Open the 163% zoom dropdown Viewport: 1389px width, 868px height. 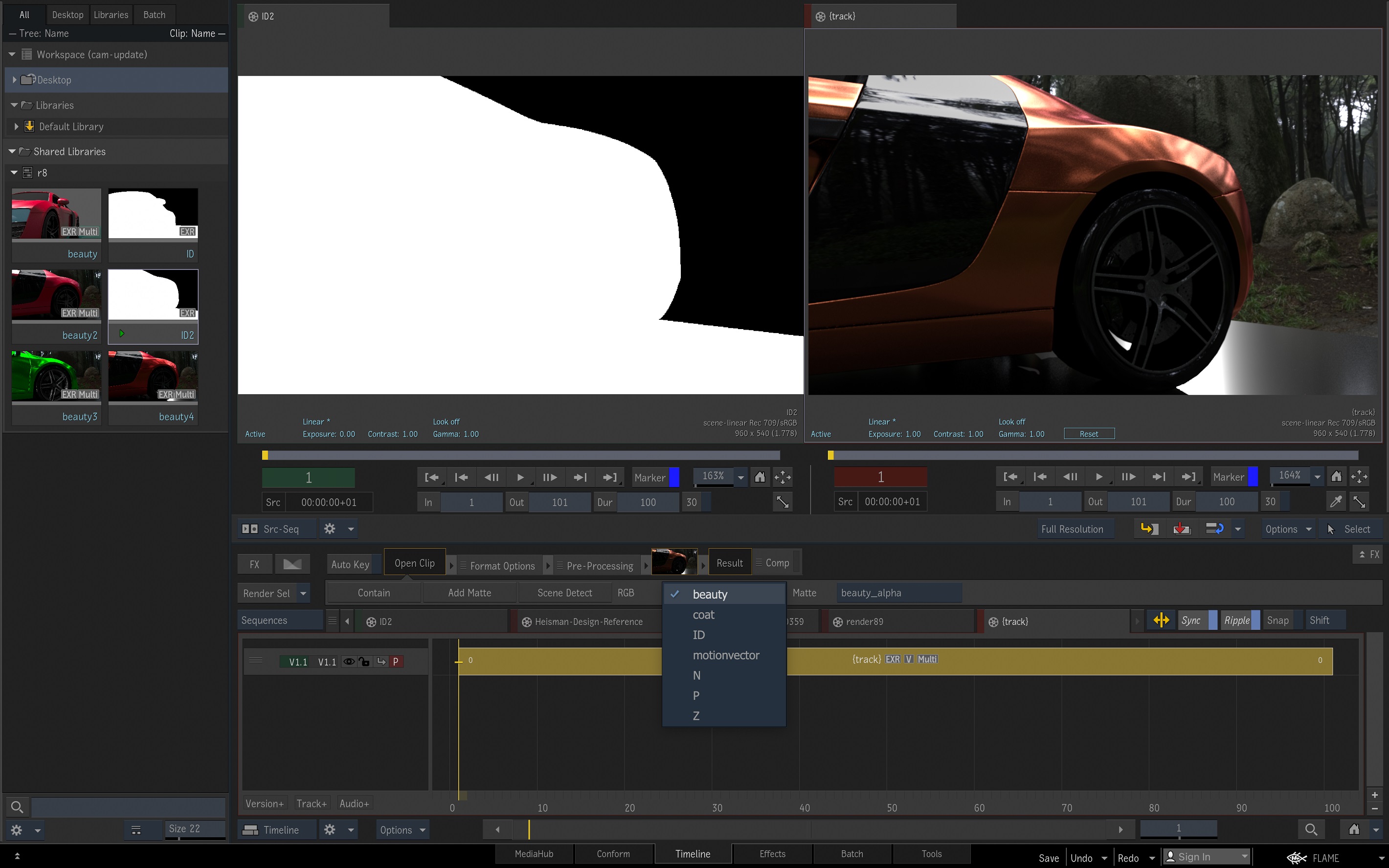coord(741,477)
